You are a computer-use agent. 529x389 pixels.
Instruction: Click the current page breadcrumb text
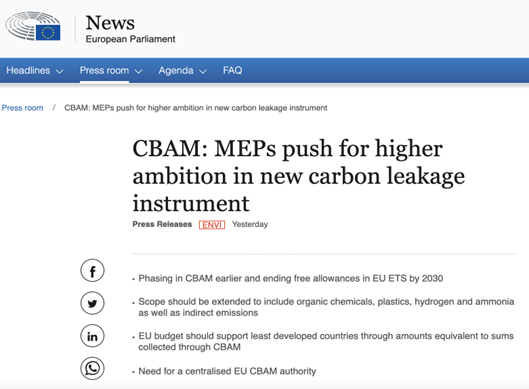(x=196, y=108)
